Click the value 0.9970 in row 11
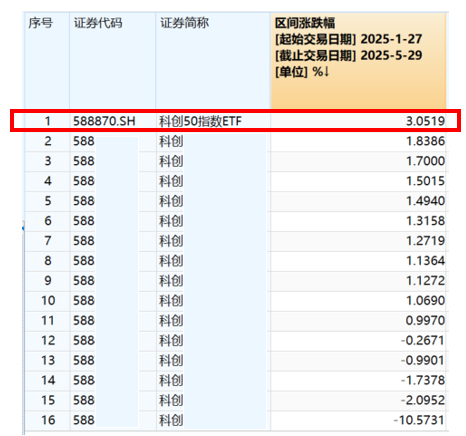This screenshot has height=436, width=466. coord(425,320)
